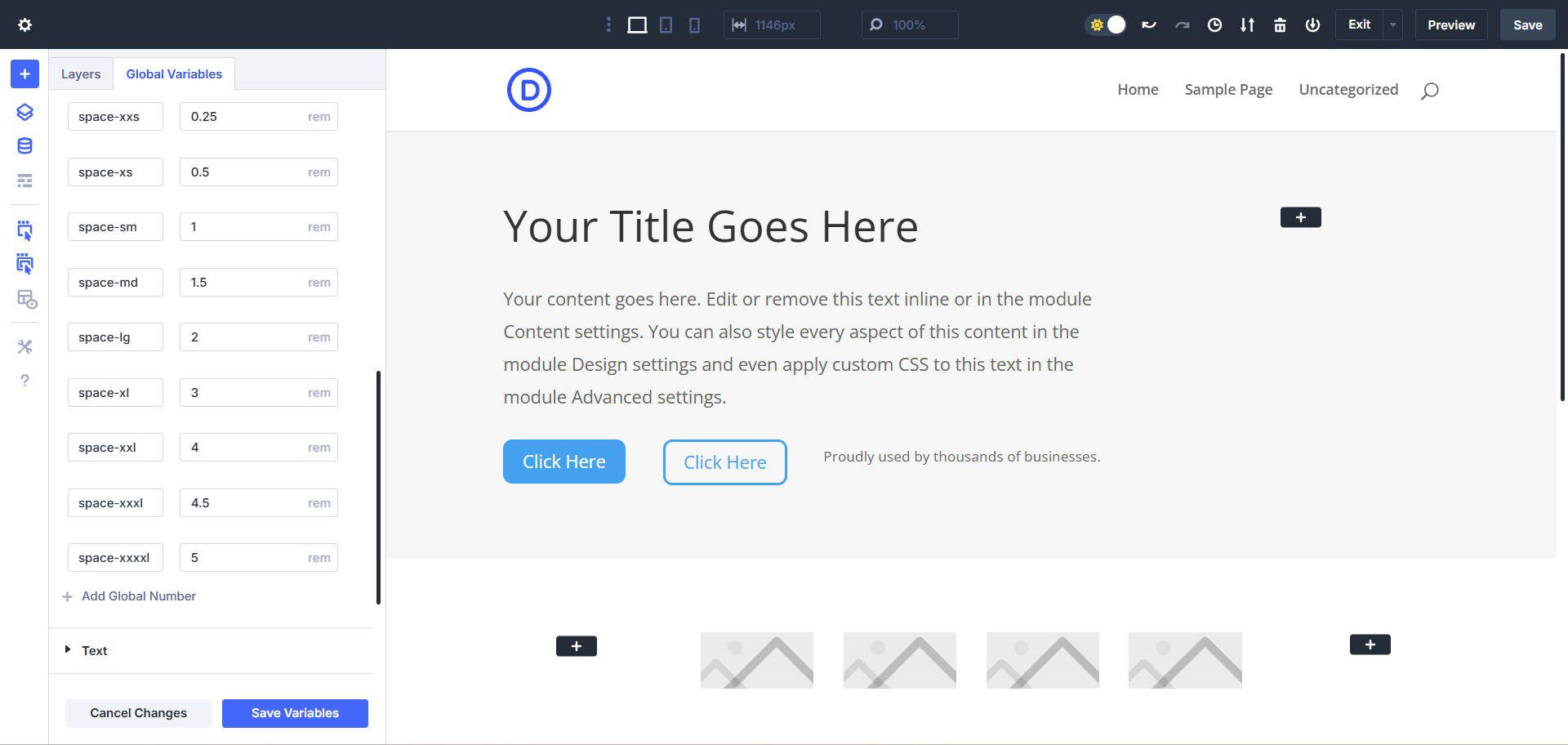
Task: Click the filled grid with cursor sidebar icon
Action: 24,264
